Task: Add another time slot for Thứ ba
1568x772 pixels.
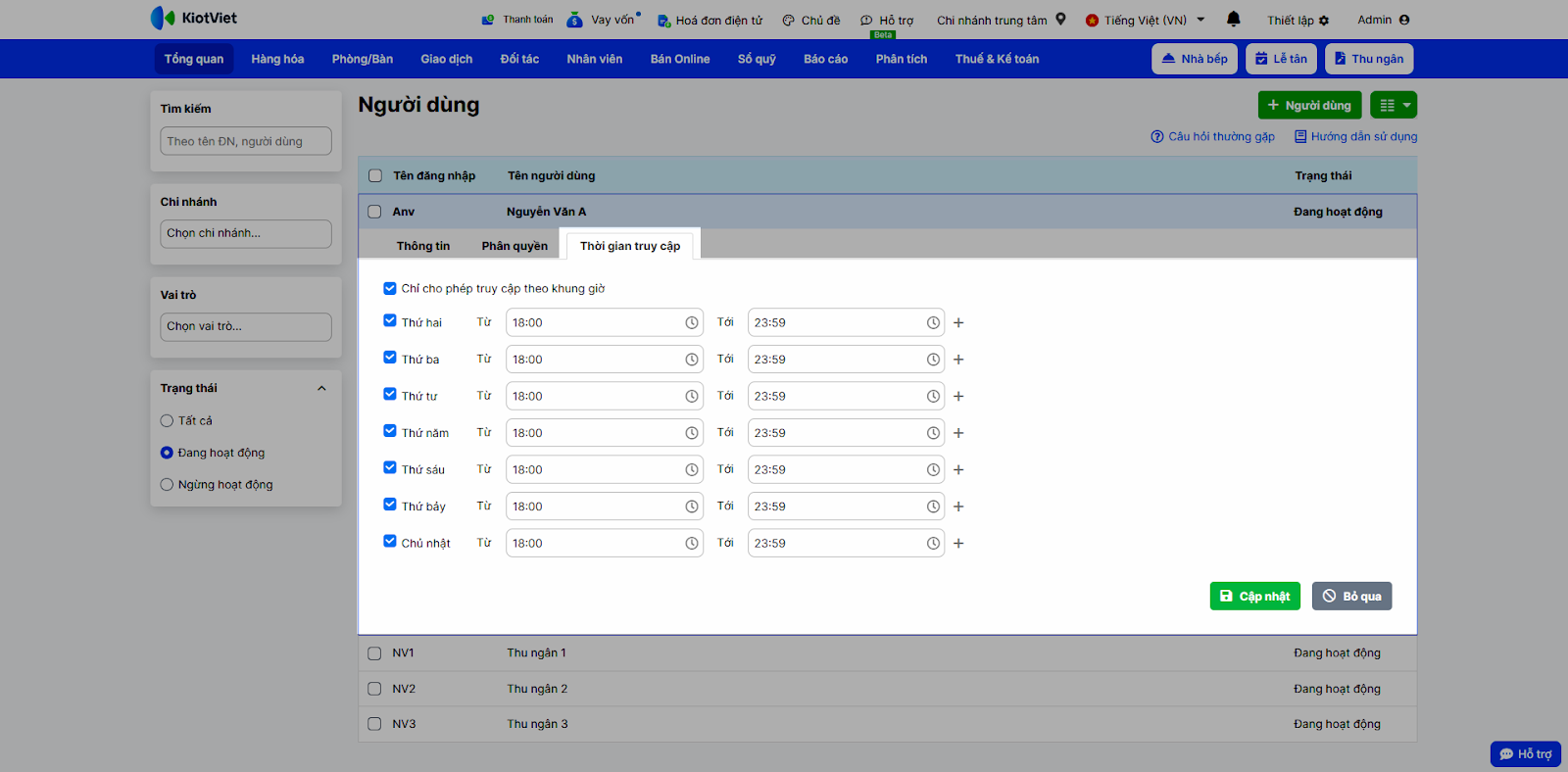Action: pos(958,360)
